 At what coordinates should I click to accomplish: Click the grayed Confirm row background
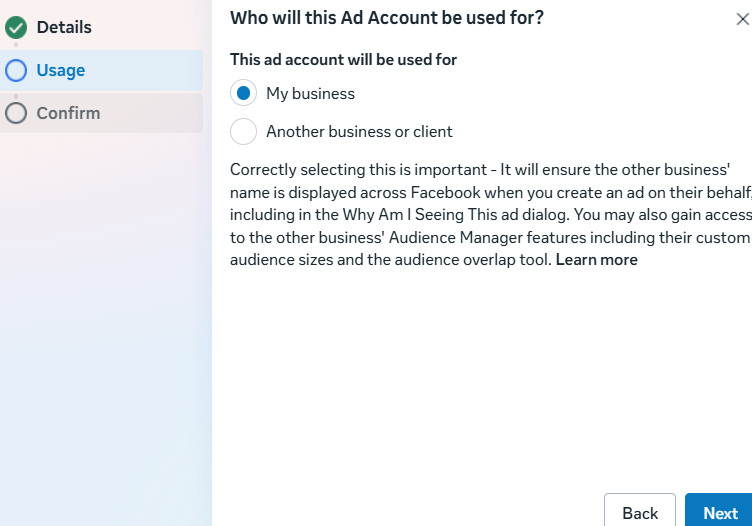(150, 113)
